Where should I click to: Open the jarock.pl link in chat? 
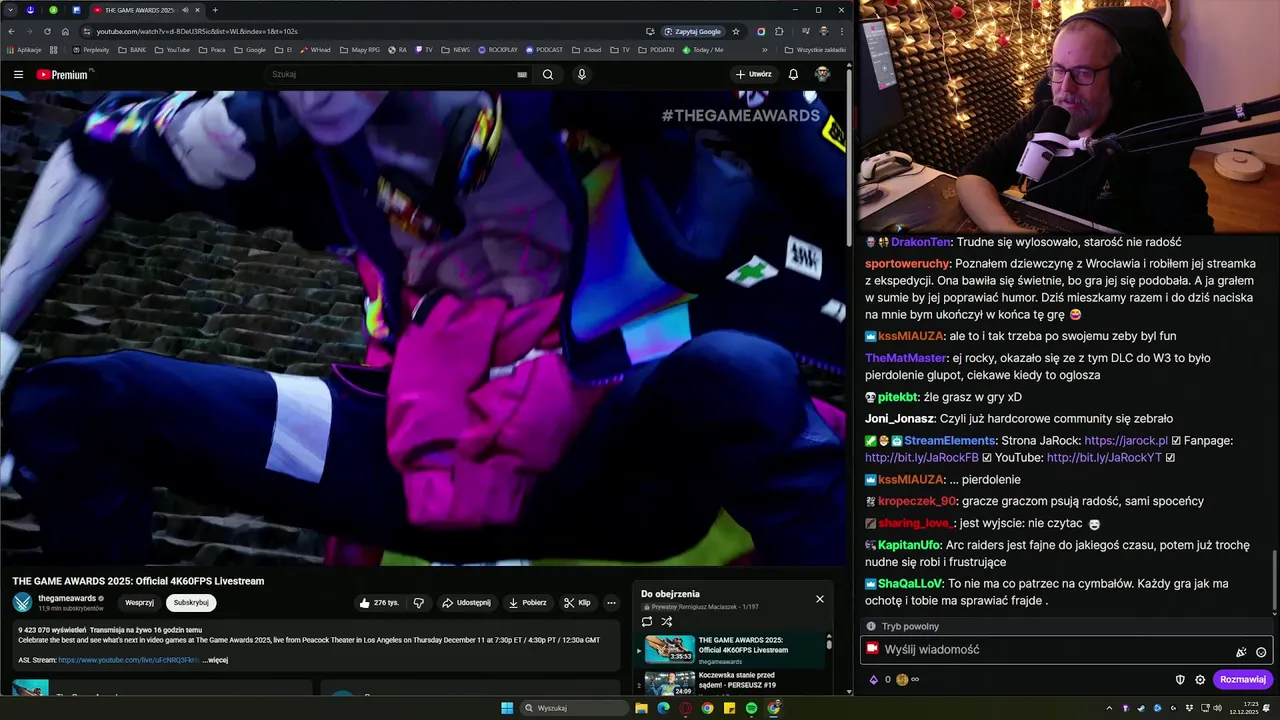click(x=1126, y=441)
